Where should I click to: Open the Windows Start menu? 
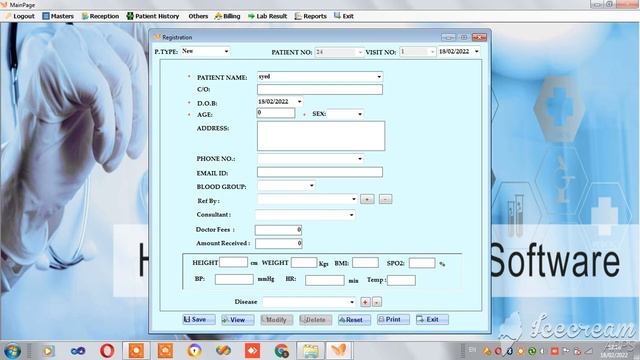pyautogui.click(x=12, y=351)
